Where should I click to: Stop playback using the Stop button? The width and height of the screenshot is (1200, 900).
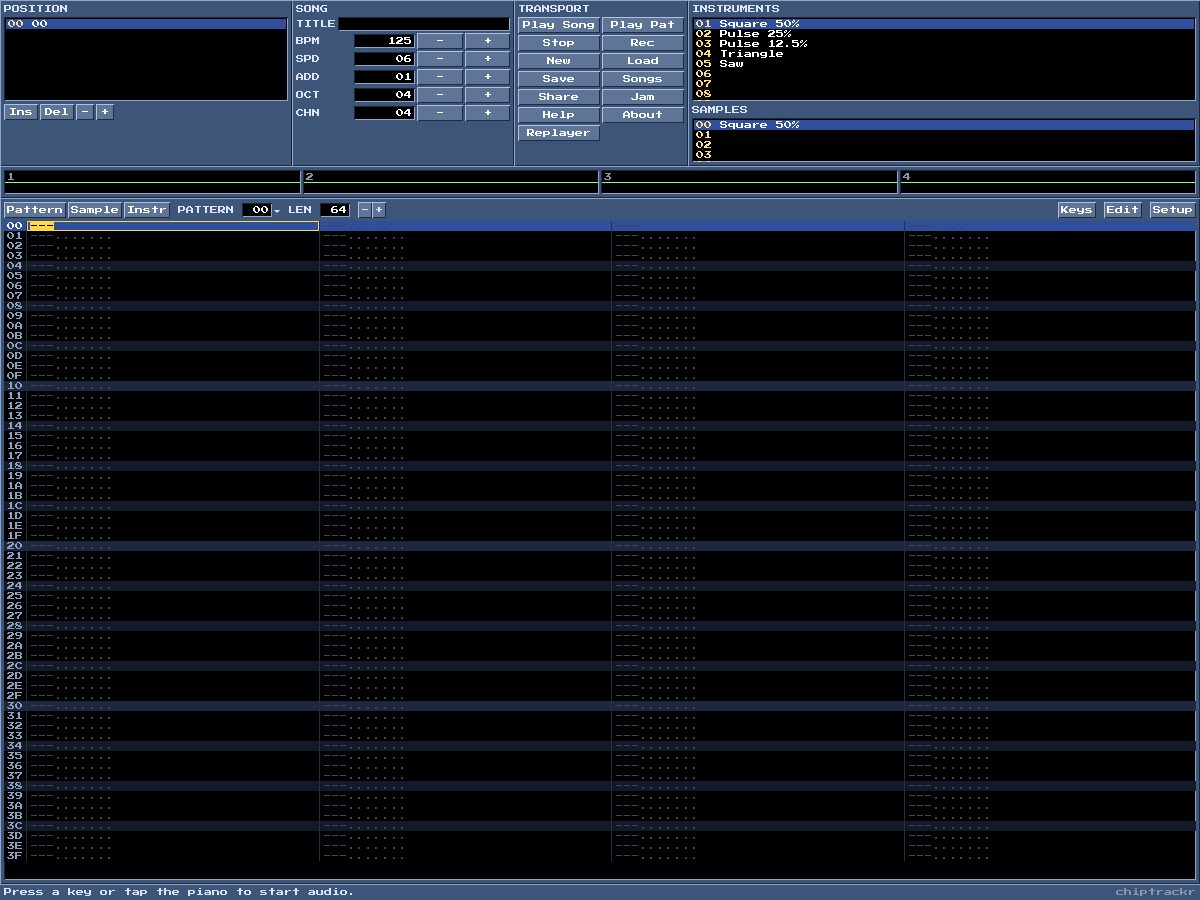[558, 43]
